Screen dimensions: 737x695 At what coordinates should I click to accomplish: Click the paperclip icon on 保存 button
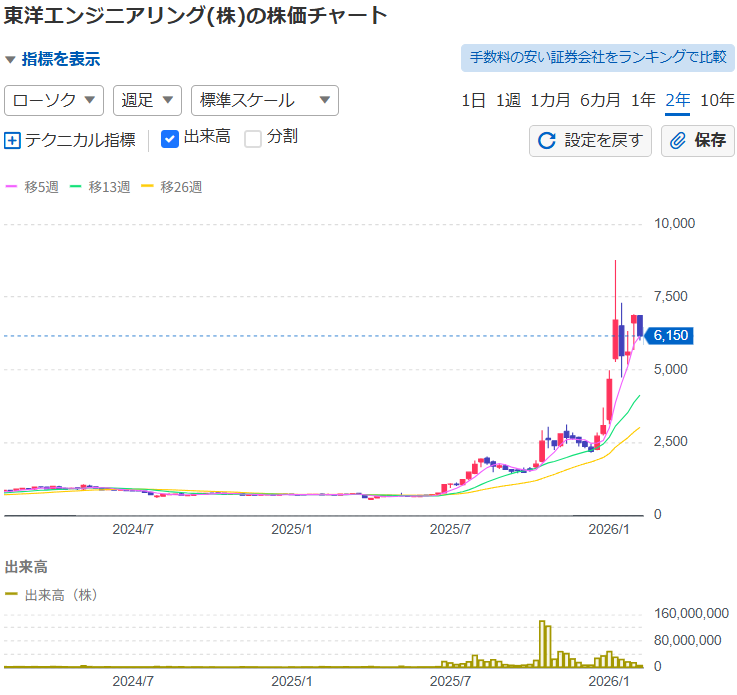coord(678,141)
